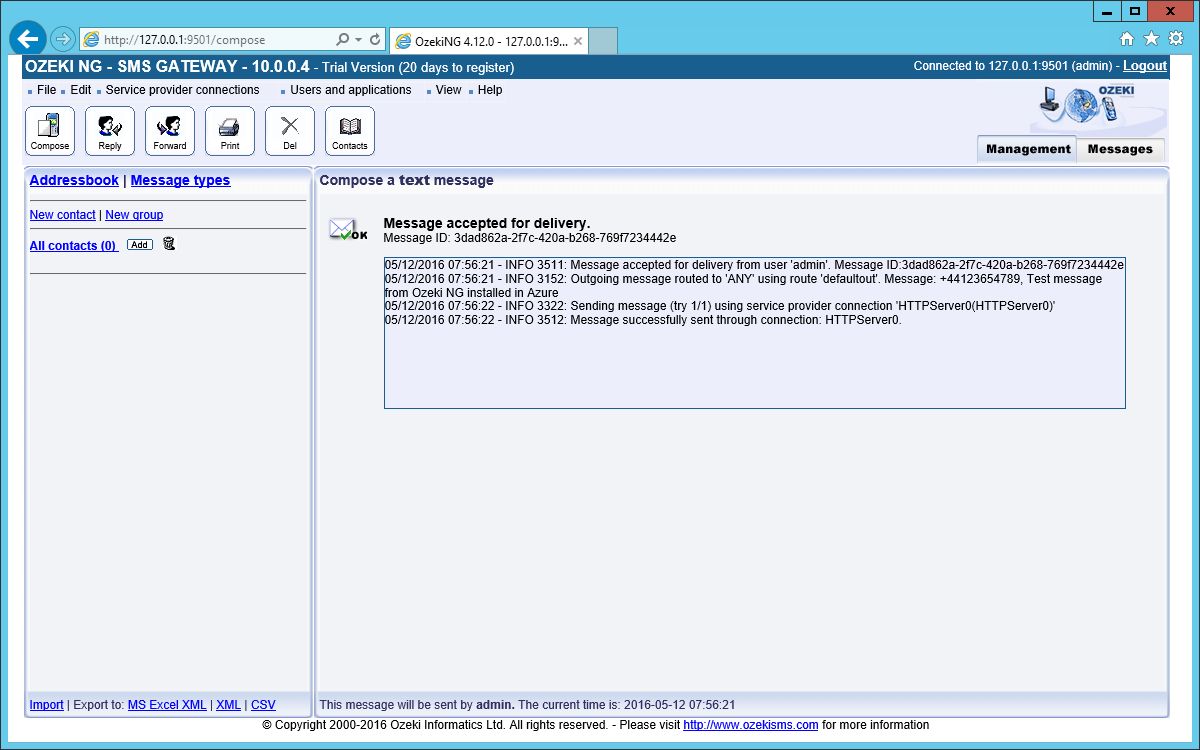Open the Message types link

click(x=180, y=181)
